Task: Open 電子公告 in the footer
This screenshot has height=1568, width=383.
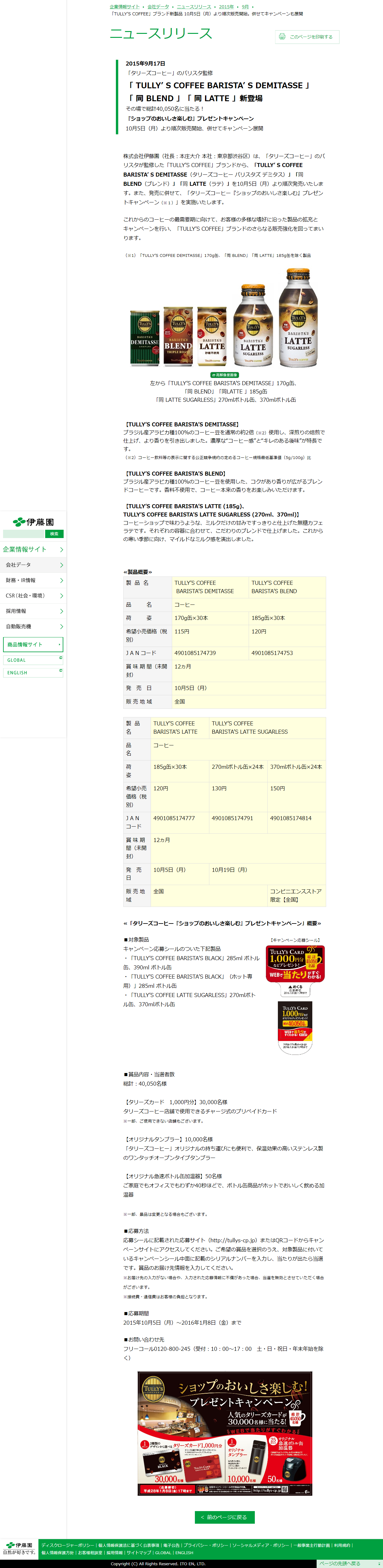Action: coord(172,1545)
